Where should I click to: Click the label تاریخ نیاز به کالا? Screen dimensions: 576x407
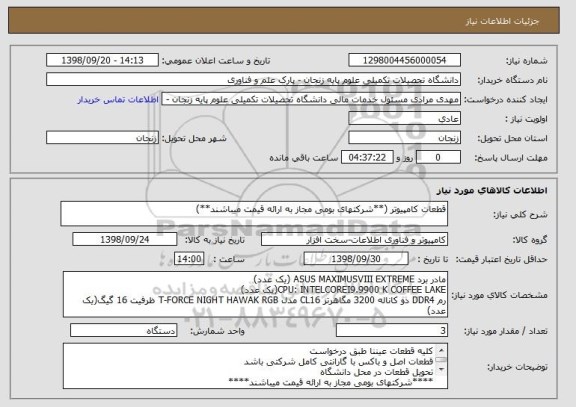(x=215, y=240)
